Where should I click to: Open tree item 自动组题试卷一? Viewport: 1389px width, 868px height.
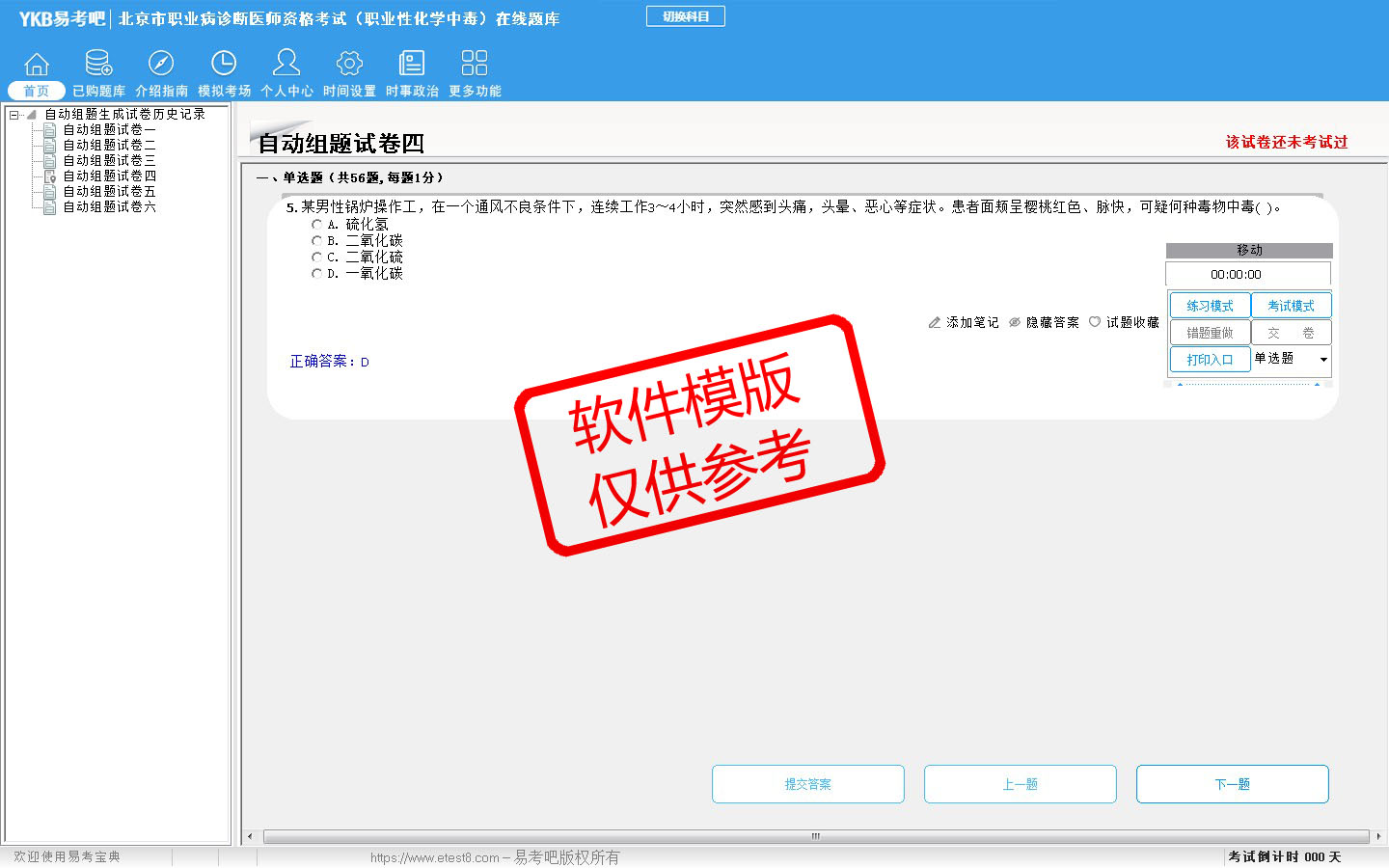[x=109, y=129]
